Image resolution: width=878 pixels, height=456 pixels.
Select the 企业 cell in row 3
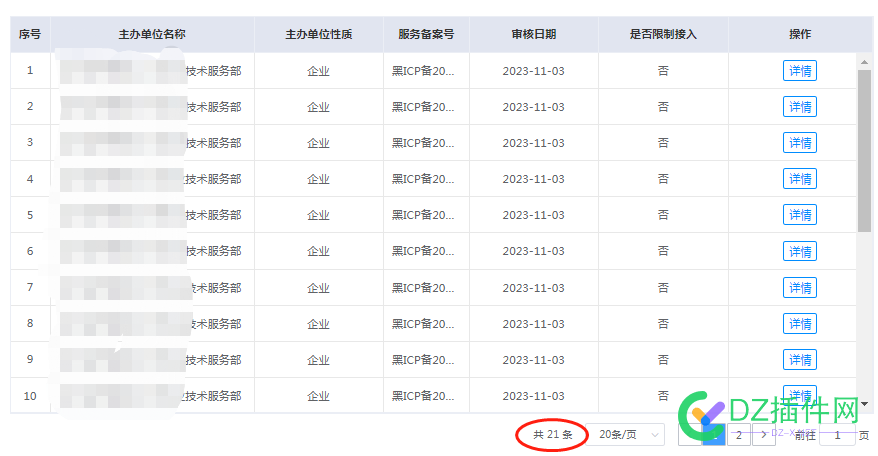coord(319,143)
